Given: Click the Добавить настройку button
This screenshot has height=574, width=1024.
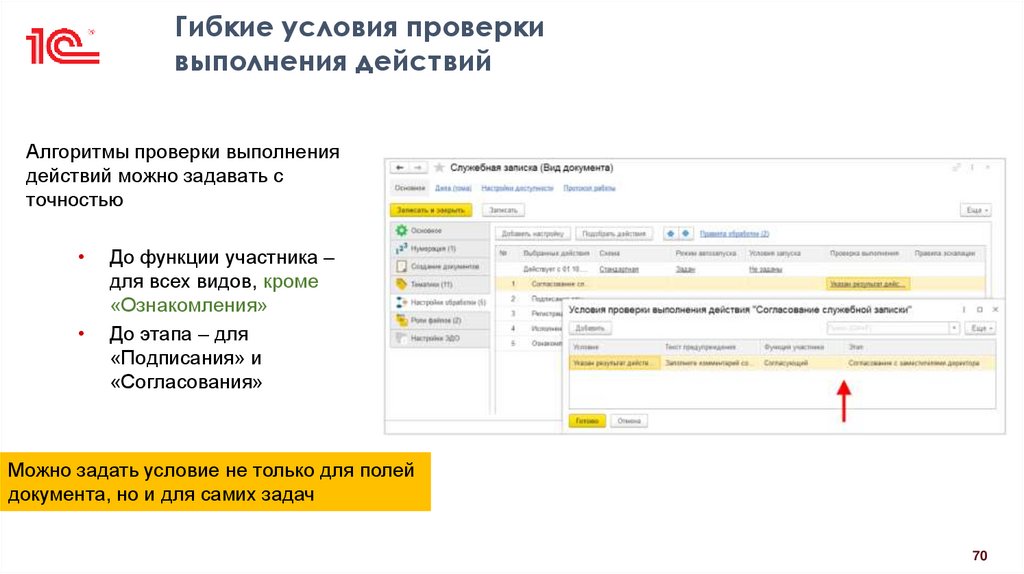Looking at the screenshot, I should [533, 233].
